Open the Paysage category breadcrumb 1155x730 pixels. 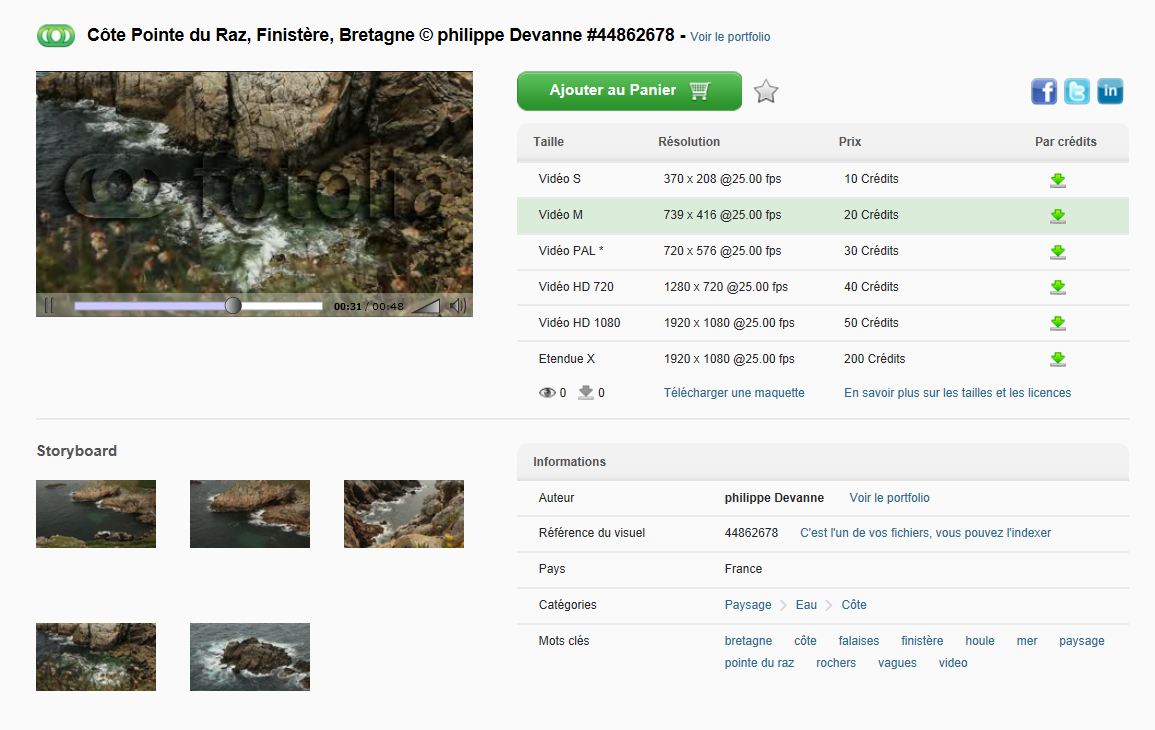(748, 605)
